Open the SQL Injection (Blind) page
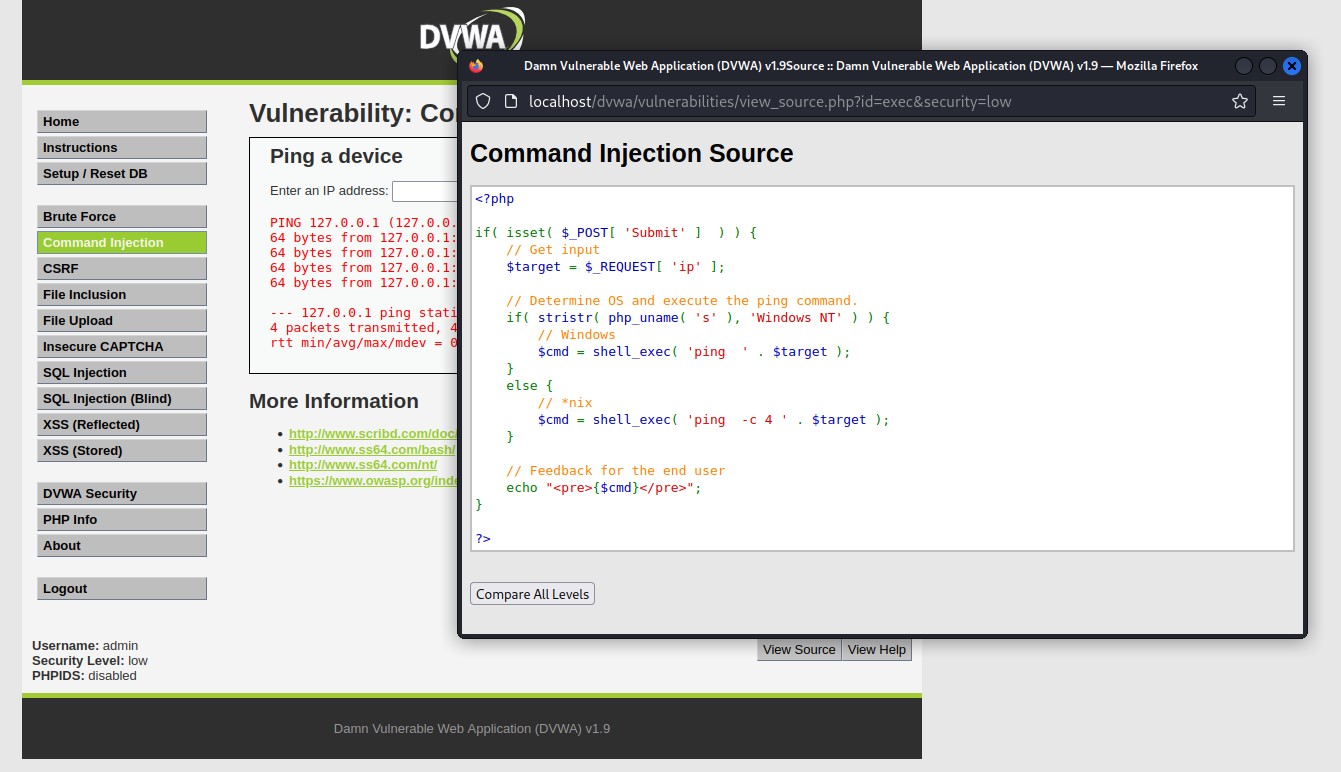 (122, 399)
